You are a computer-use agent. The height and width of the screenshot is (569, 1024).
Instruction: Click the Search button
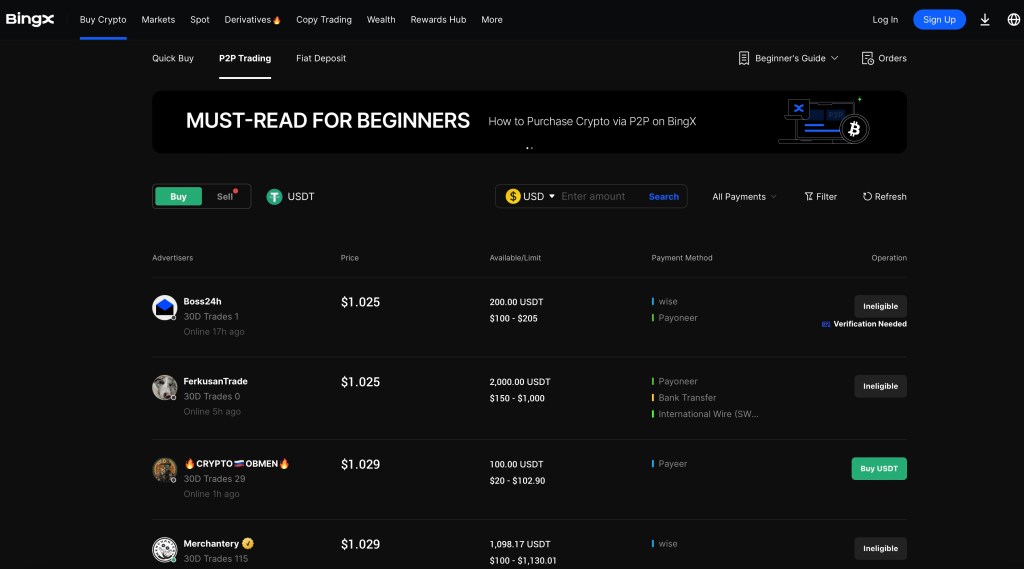pos(664,197)
